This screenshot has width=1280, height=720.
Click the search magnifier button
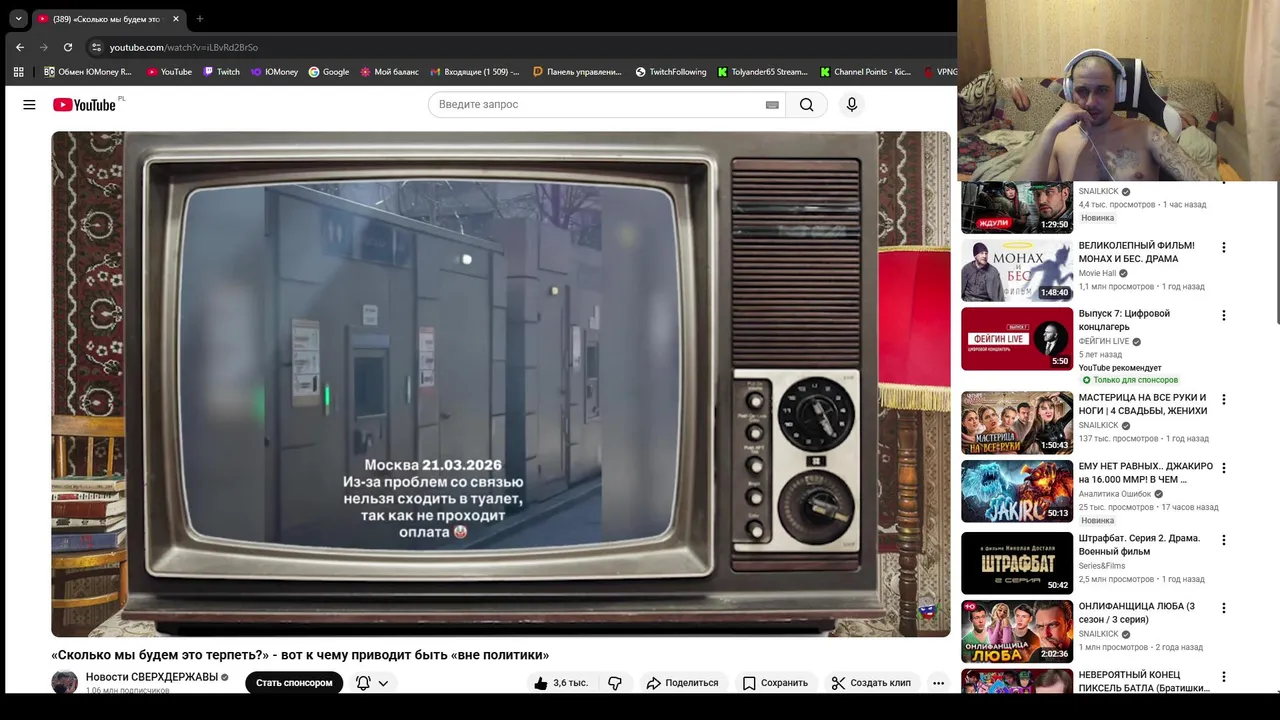(x=806, y=104)
